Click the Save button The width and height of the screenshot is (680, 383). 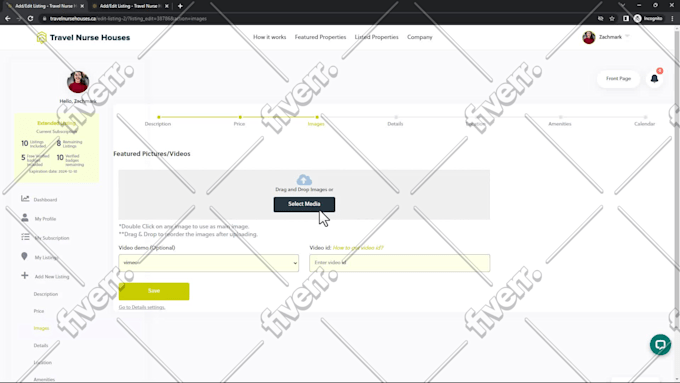(x=154, y=291)
